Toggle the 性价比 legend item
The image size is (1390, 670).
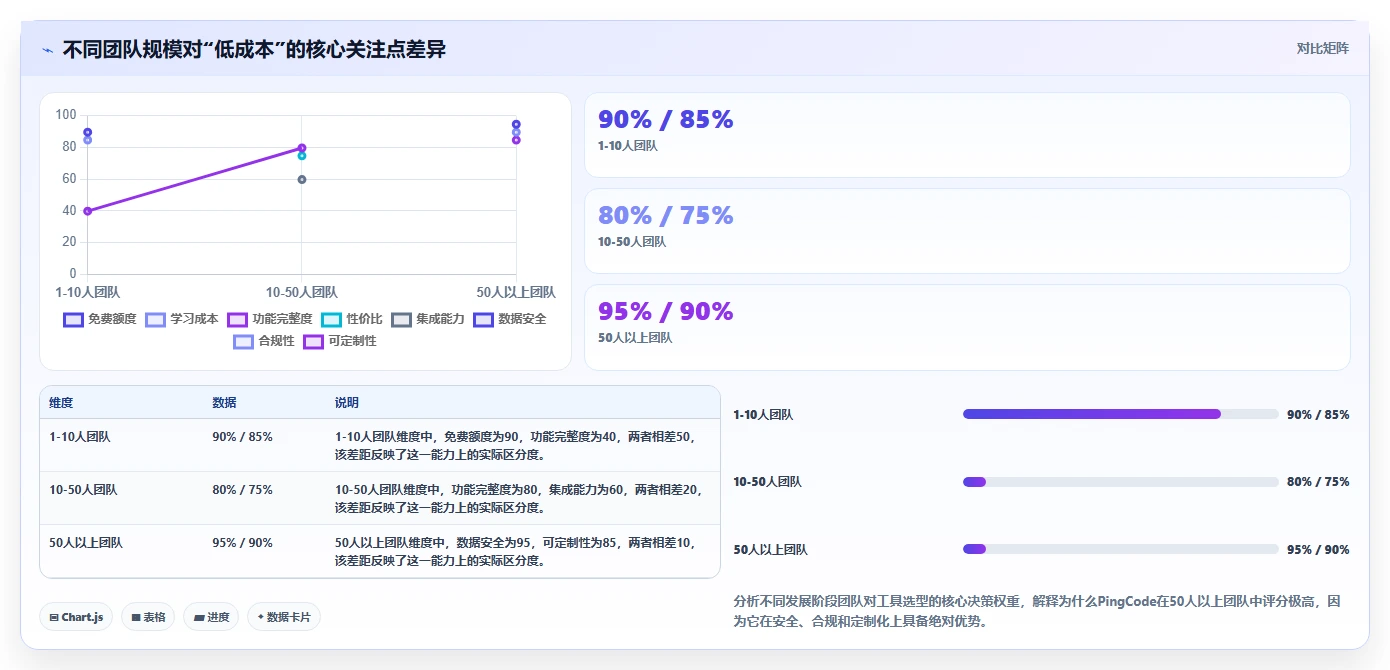352,319
